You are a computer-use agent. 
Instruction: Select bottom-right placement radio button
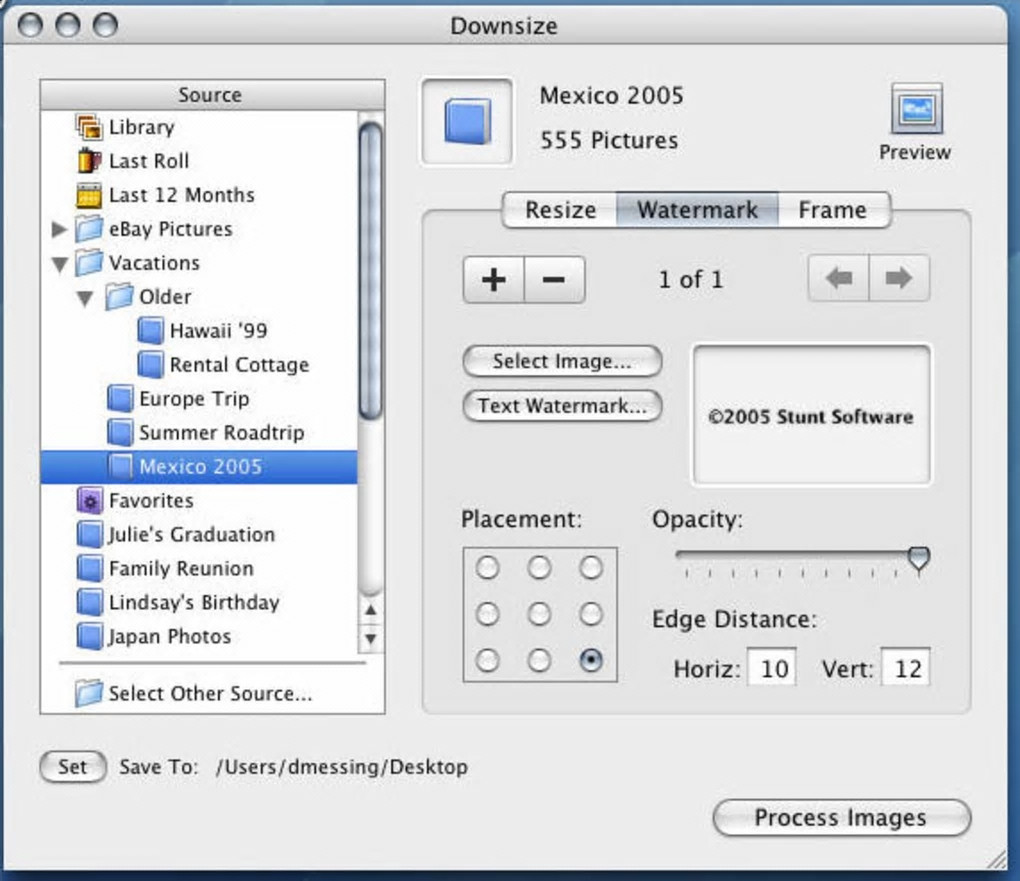tap(591, 660)
